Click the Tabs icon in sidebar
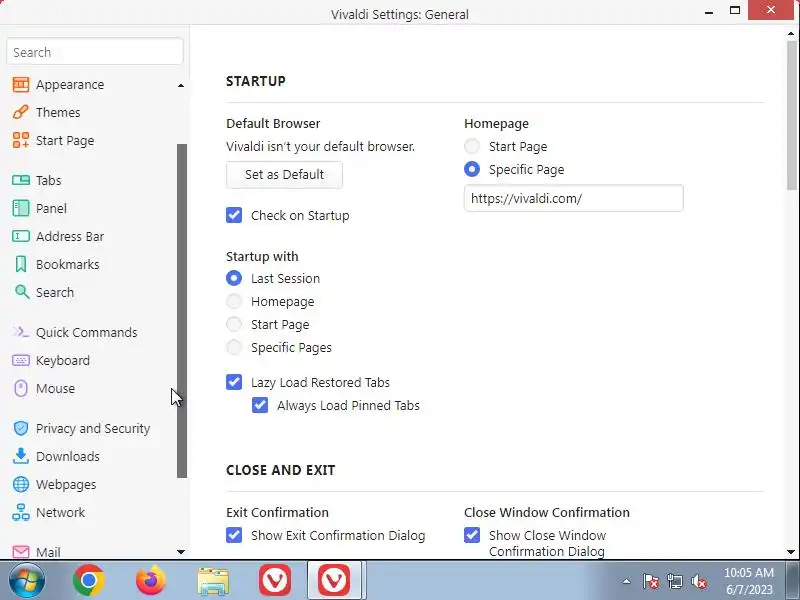 (x=20, y=180)
